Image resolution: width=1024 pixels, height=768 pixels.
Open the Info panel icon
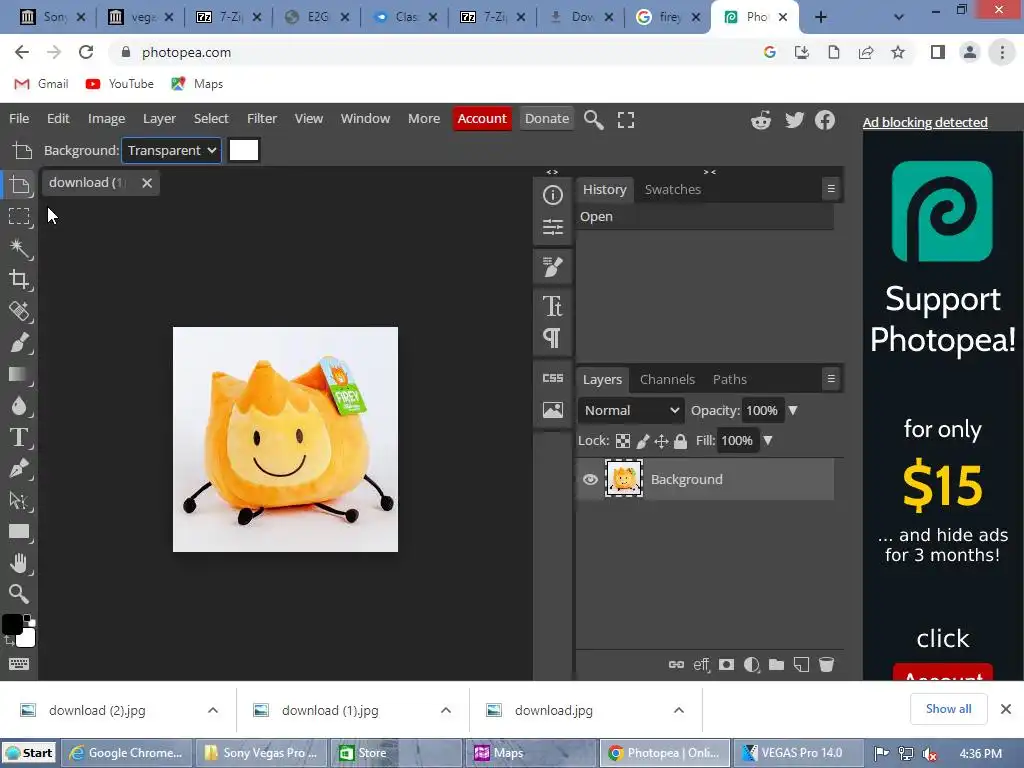(552, 195)
